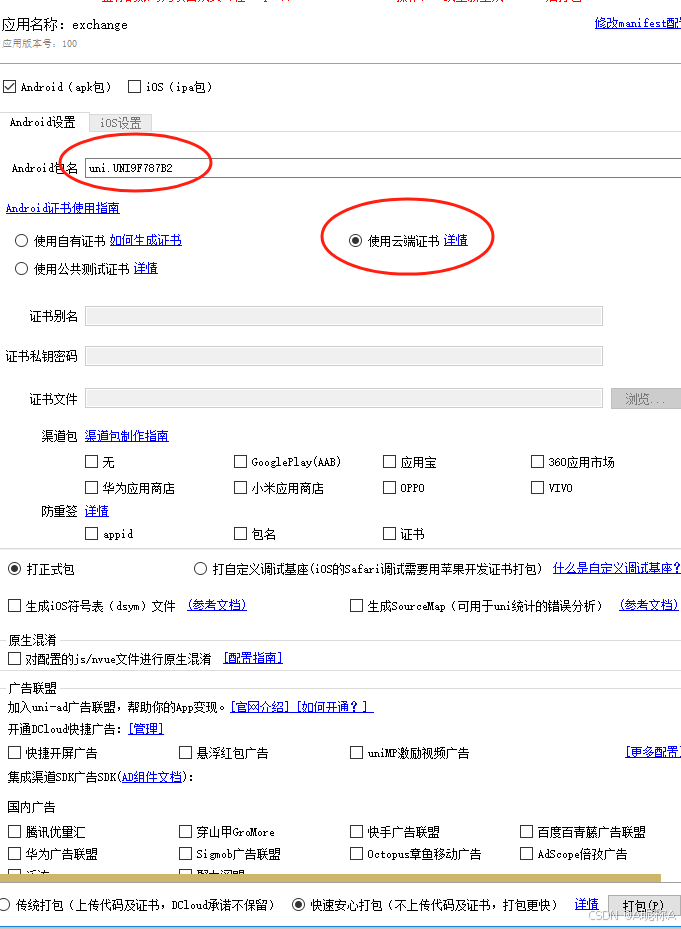Viewport: 681px width, 929px height.
Task: Select 使用自有证书 radio button
Action: (21, 241)
